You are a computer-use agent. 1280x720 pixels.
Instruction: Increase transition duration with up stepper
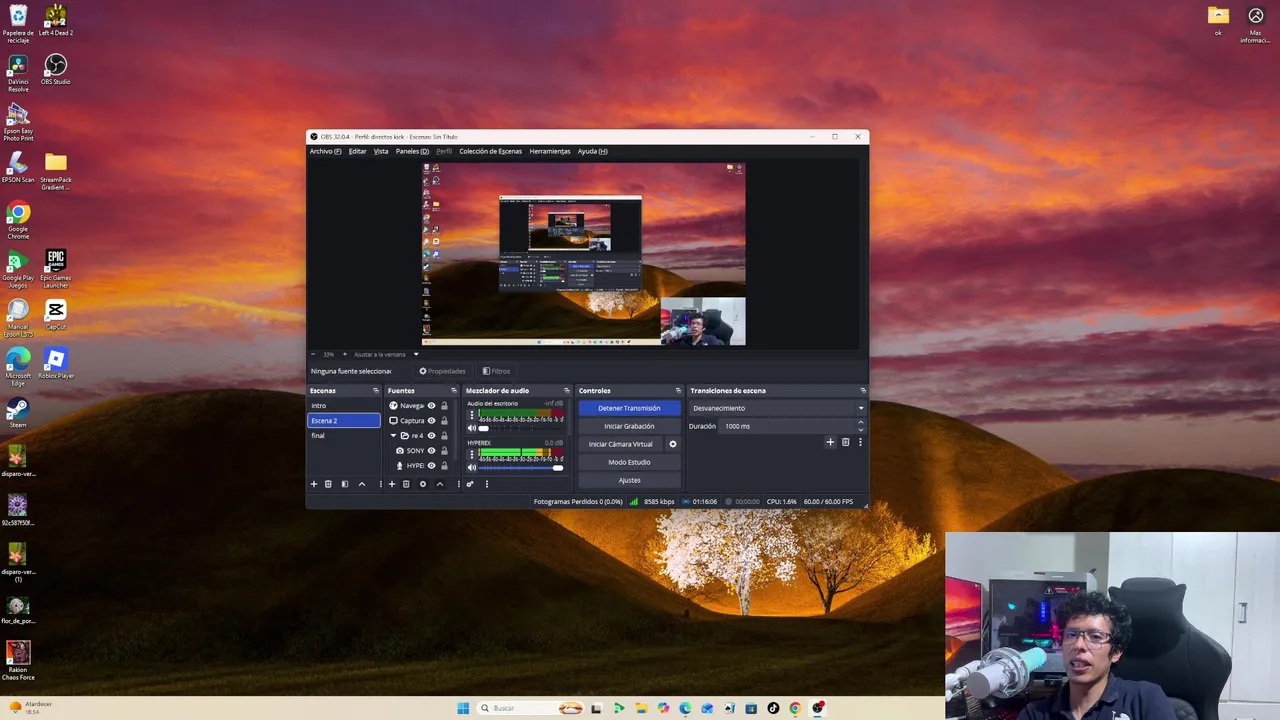coord(860,423)
